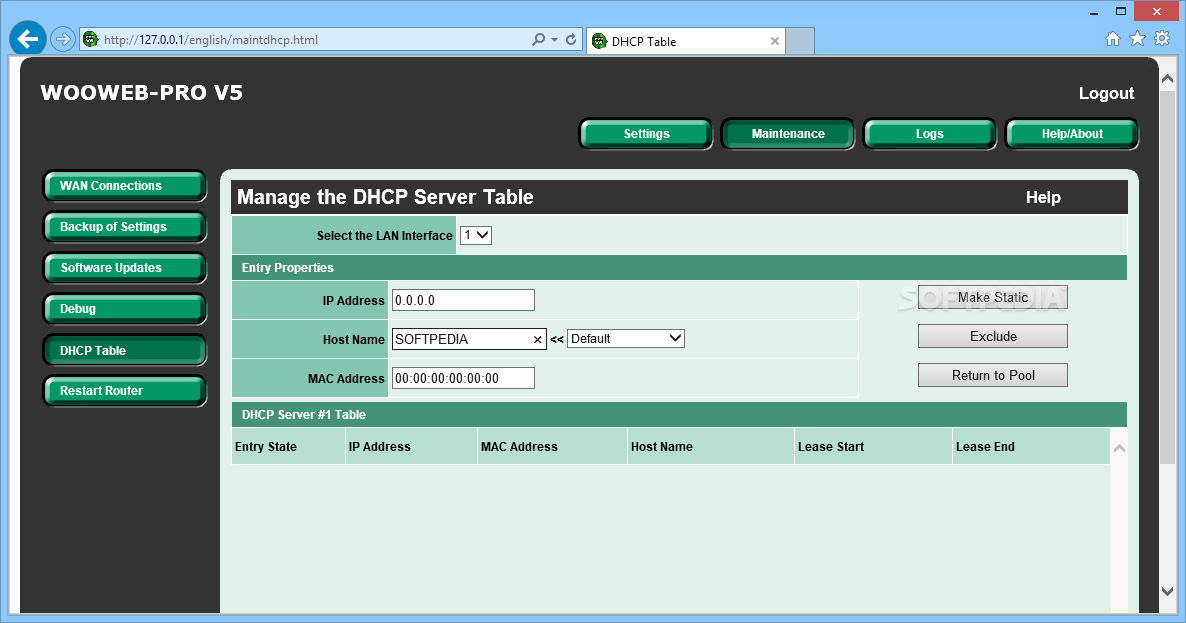Click the WOOWEB-PRO V5 title
The width and height of the screenshot is (1186, 623).
141,92
